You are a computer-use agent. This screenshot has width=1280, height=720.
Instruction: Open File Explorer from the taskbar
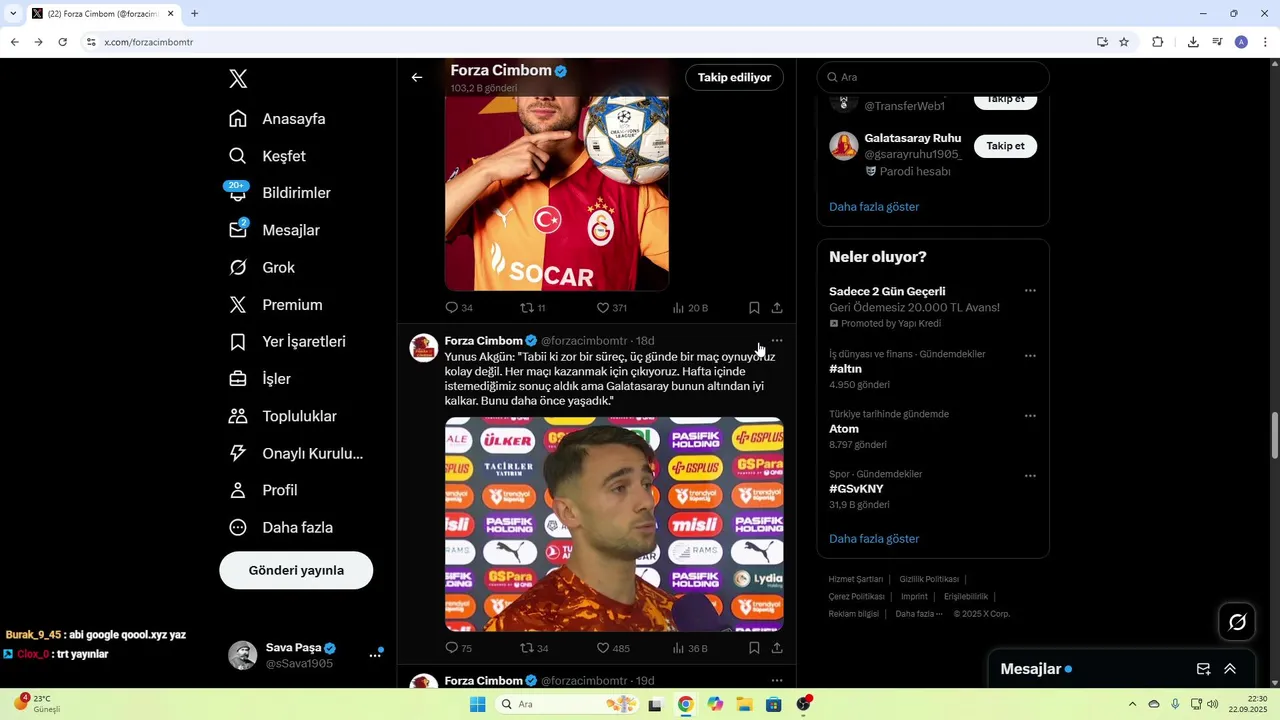[744, 704]
